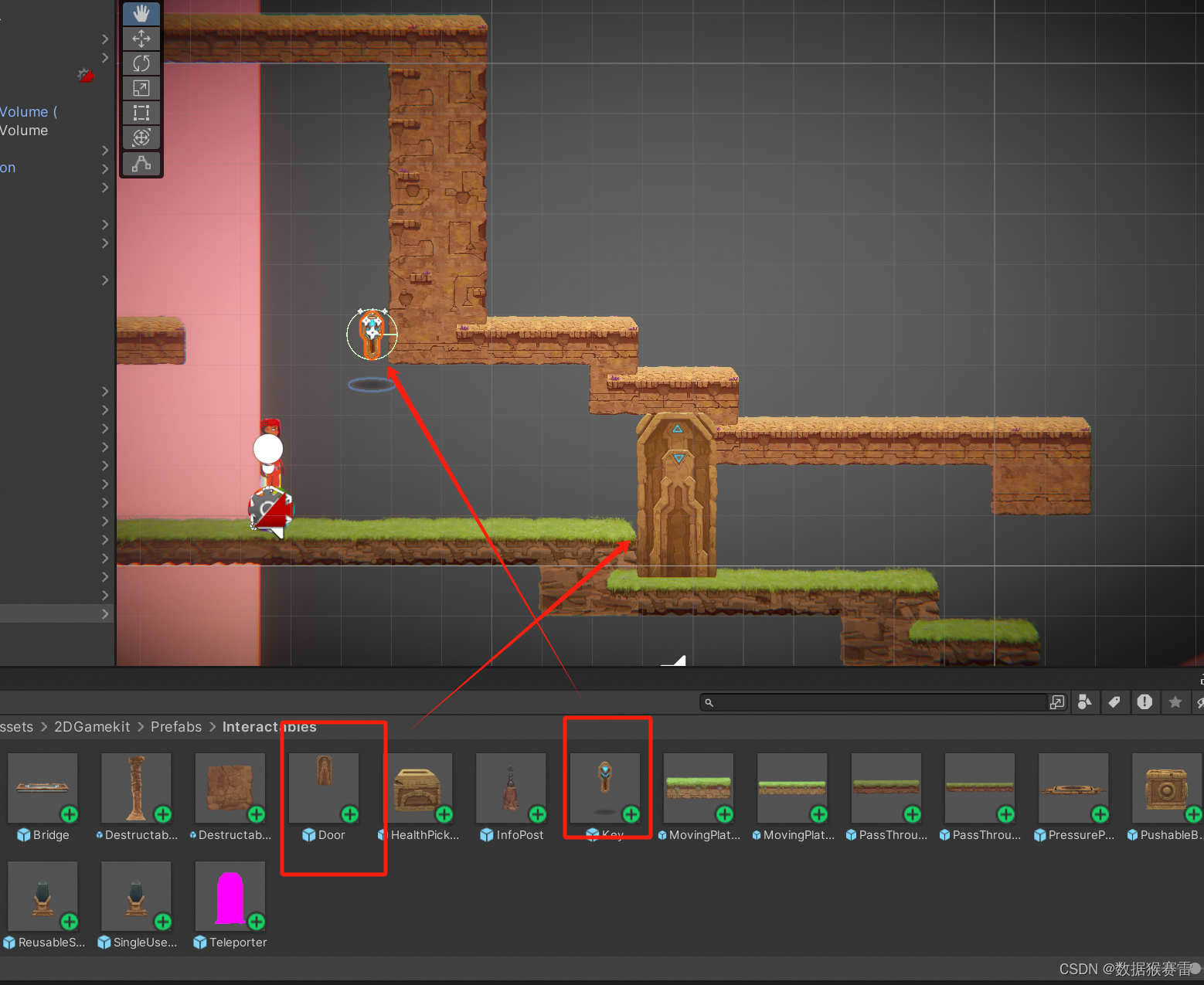This screenshot has height=985, width=1204.
Task: Click the project search field
Action: pos(873,702)
